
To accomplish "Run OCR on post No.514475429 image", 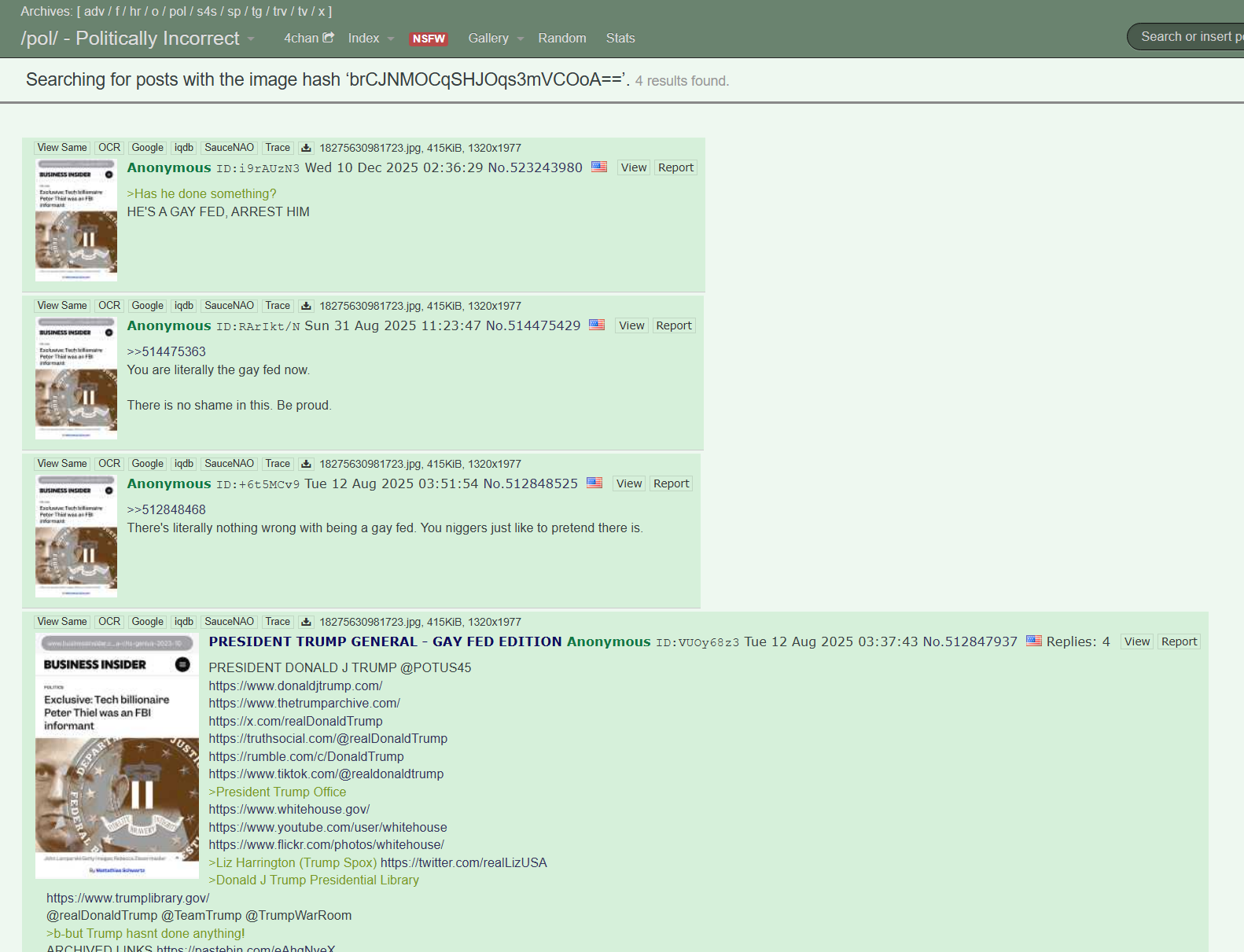I will coord(109,306).
